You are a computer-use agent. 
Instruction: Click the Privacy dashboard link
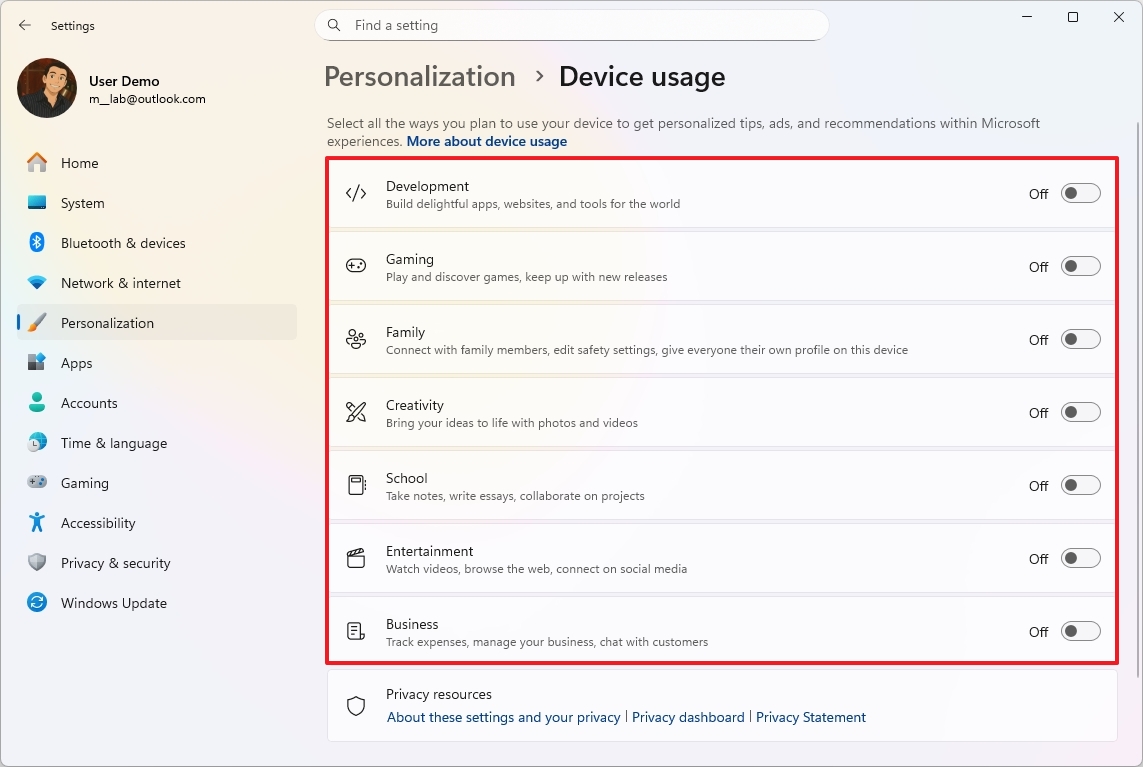[x=688, y=717]
